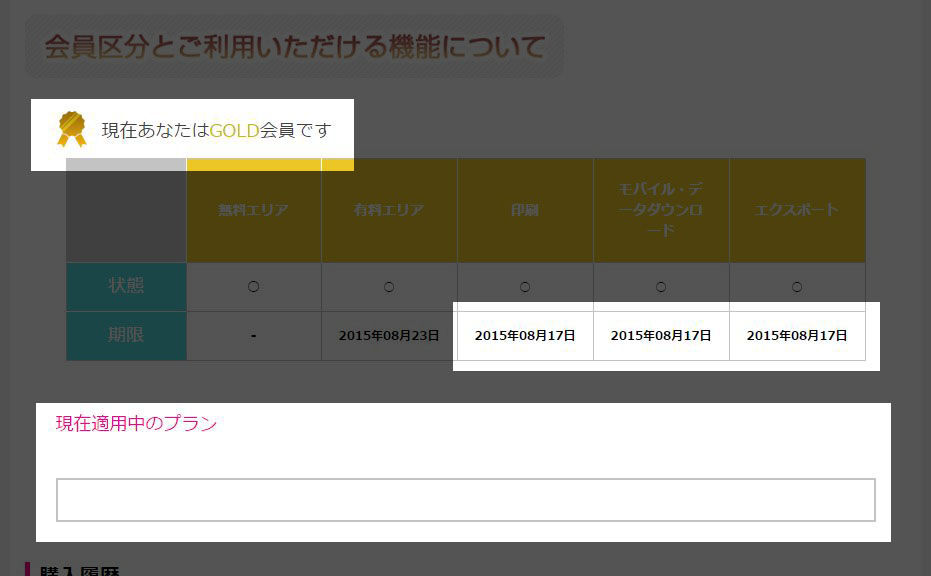This screenshot has width=931, height=576.
Task: Click the 2015年08月17日 date in モバイル column
Action: [661, 336]
